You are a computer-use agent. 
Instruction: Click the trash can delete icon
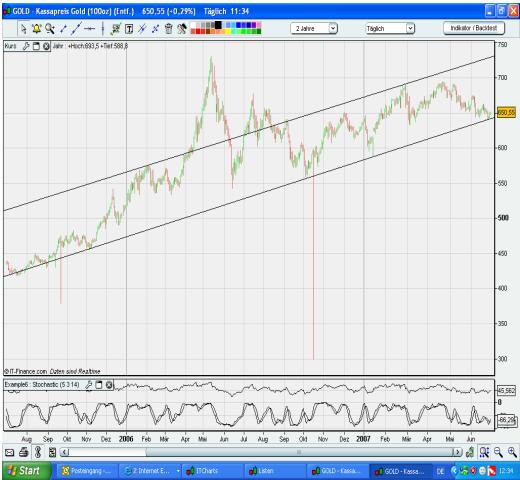tap(169, 29)
